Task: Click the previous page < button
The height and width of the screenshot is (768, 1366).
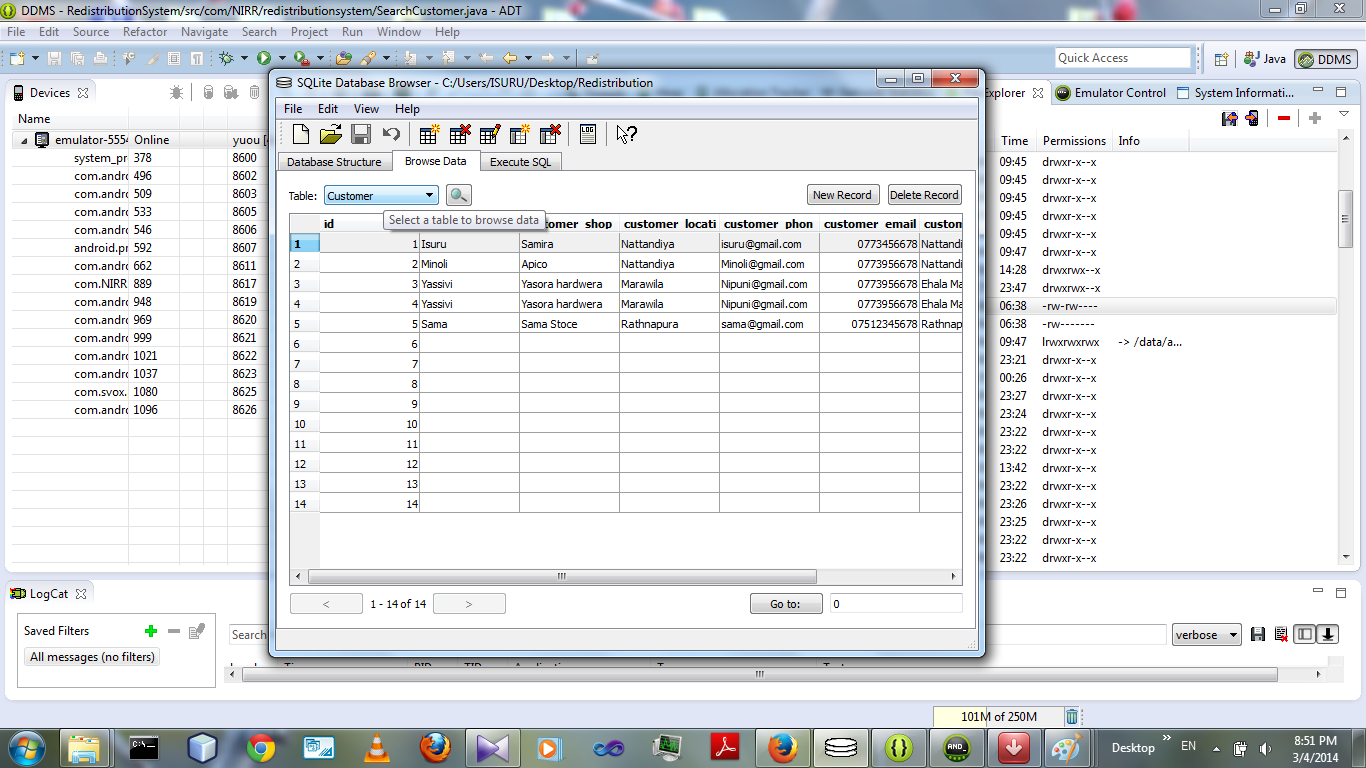Action: point(326,604)
